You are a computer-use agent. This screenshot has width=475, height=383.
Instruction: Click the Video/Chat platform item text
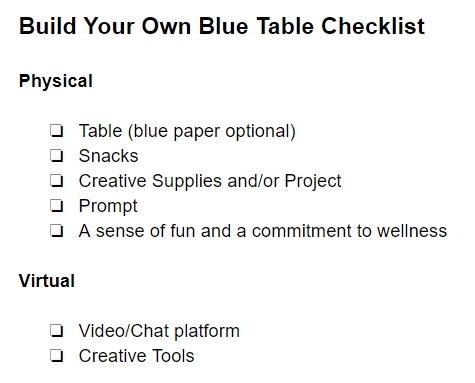159,331
